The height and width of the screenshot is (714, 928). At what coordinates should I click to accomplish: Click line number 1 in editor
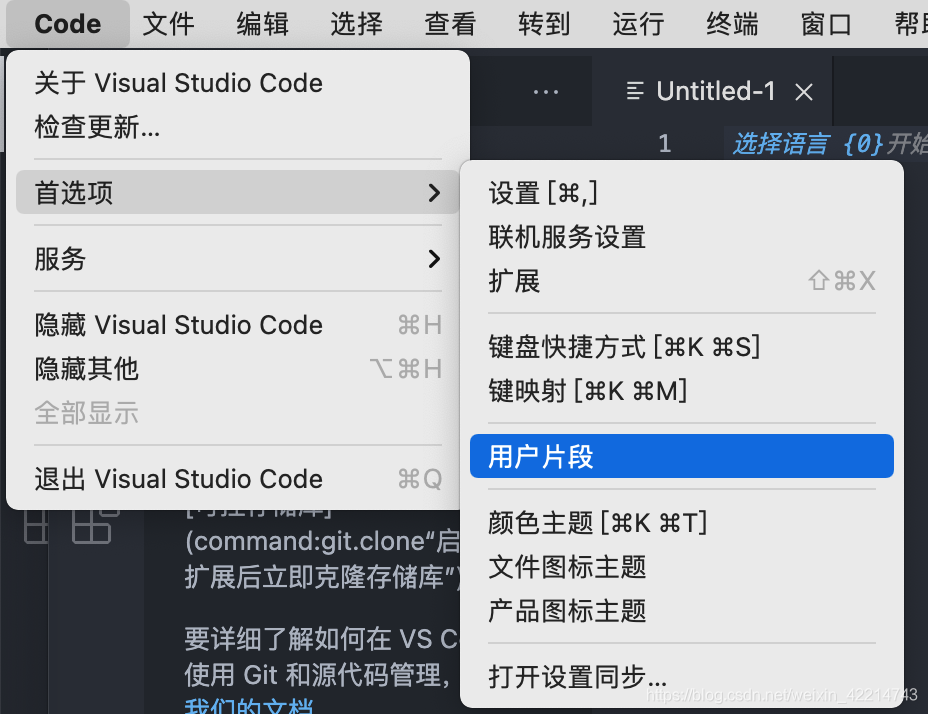[665, 143]
